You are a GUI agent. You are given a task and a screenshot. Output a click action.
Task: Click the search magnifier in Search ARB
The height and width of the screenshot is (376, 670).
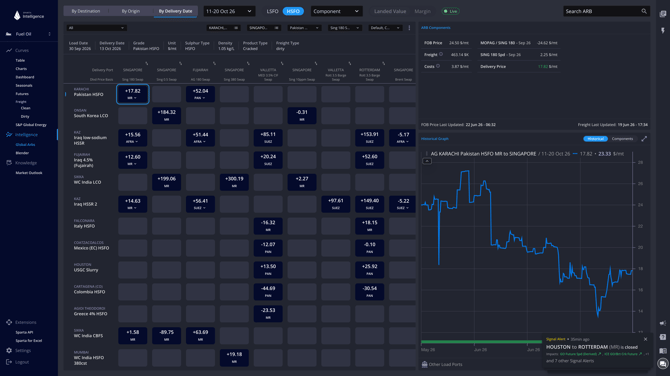644,11
